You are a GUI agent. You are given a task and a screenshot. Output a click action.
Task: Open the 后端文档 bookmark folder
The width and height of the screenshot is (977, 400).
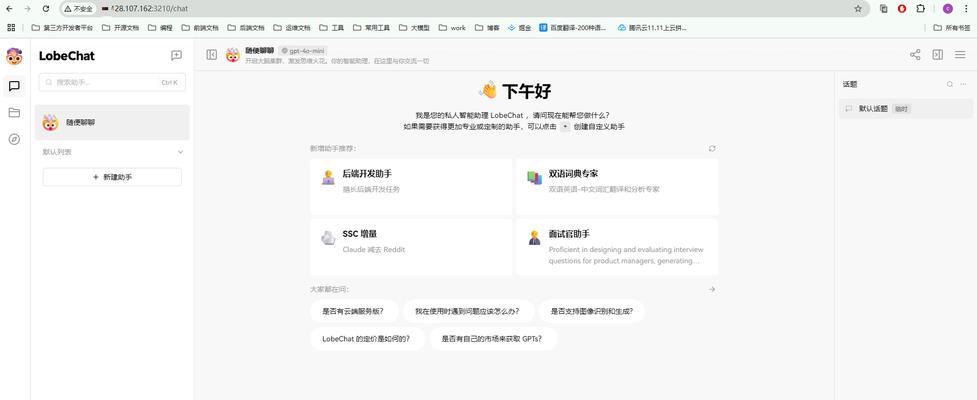coord(246,27)
